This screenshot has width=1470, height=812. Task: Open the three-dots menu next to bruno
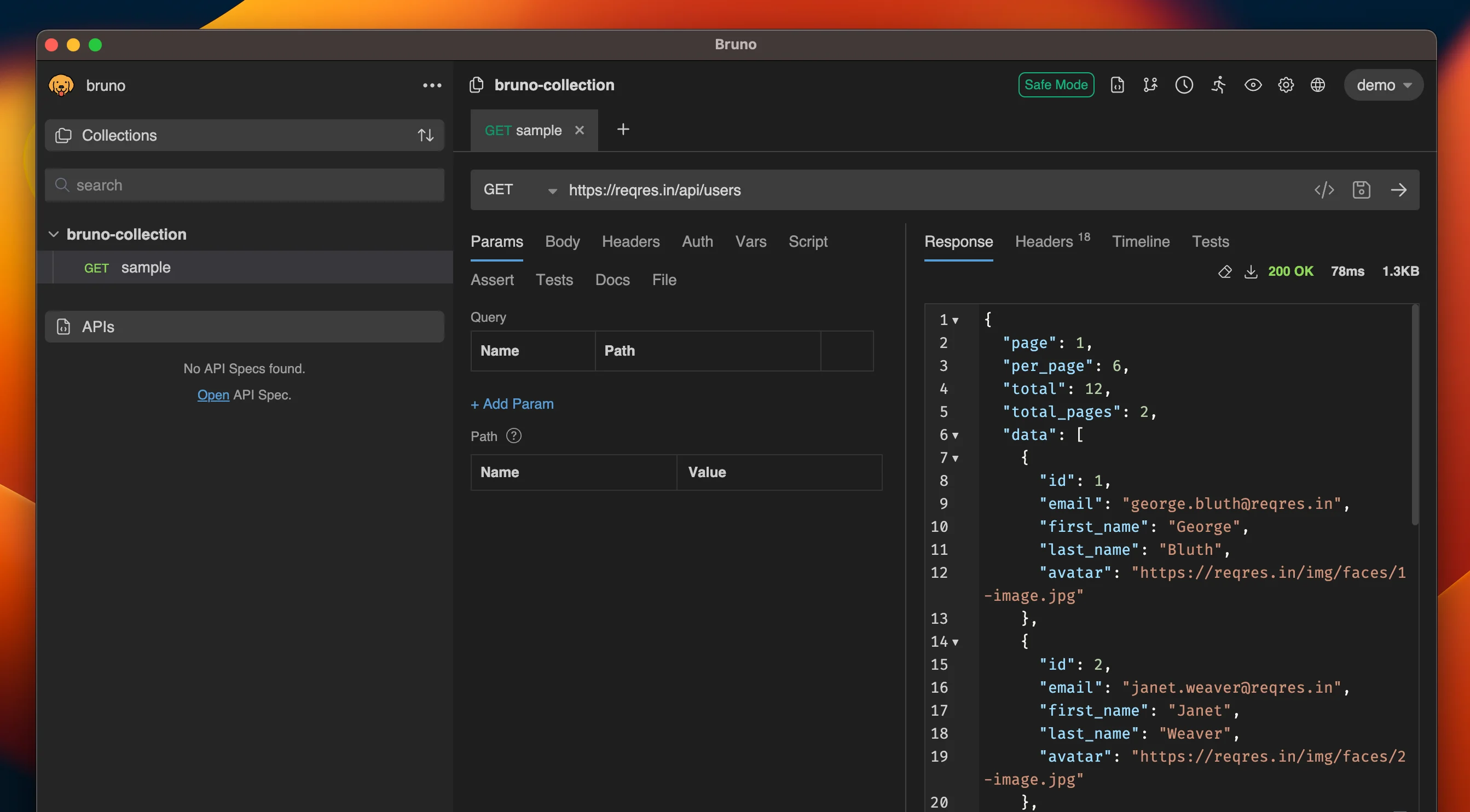pos(432,85)
